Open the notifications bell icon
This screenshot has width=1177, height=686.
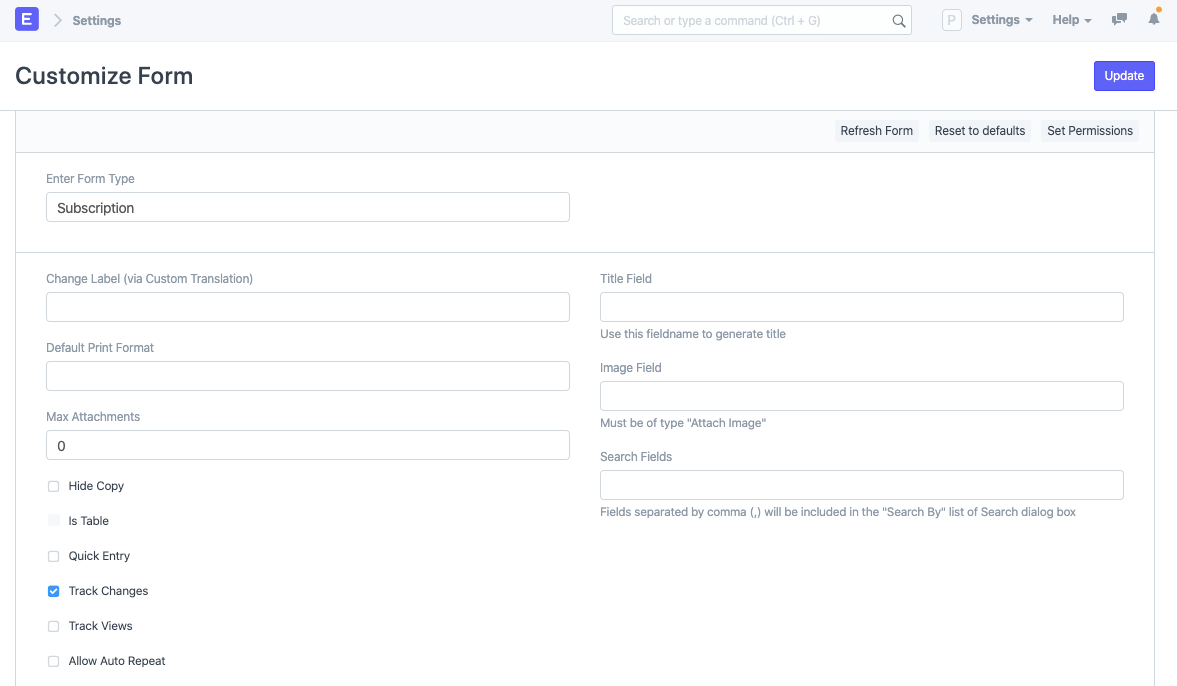[1154, 20]
